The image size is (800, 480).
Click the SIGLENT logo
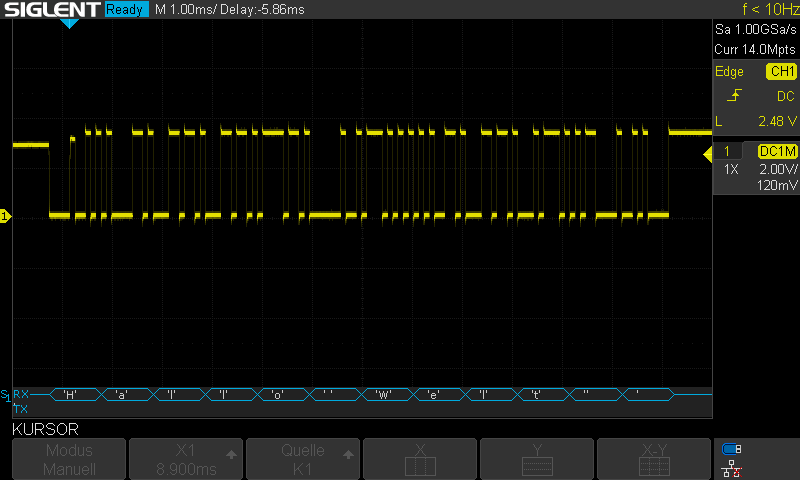click(x=52, y=9)
